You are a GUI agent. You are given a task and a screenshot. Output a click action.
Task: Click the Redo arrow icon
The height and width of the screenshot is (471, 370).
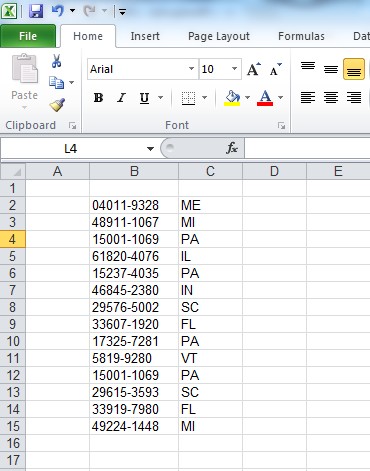(x=89, y=11)
